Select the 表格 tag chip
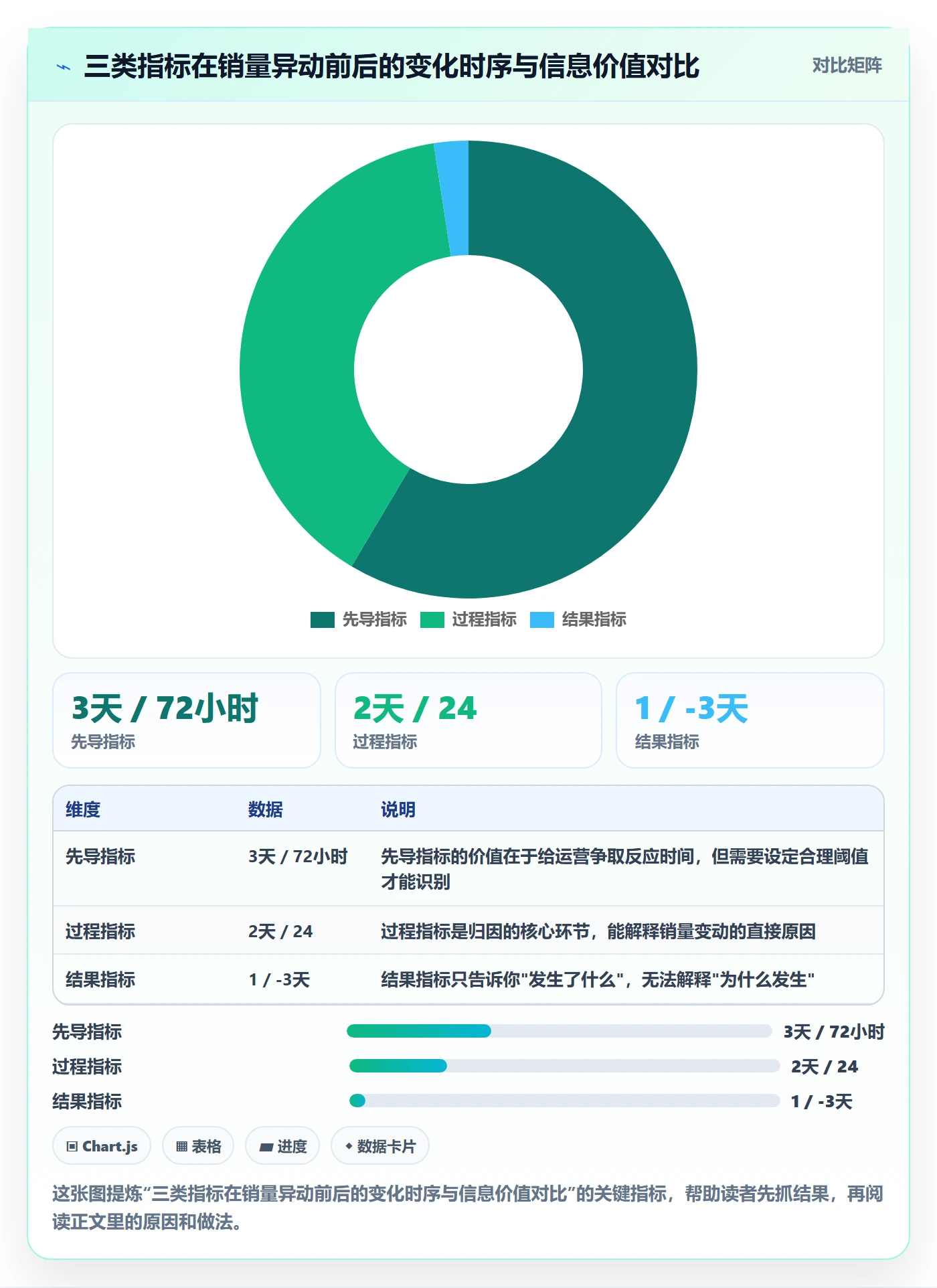The image size is (937, 1288). [x=198, y=1146]
